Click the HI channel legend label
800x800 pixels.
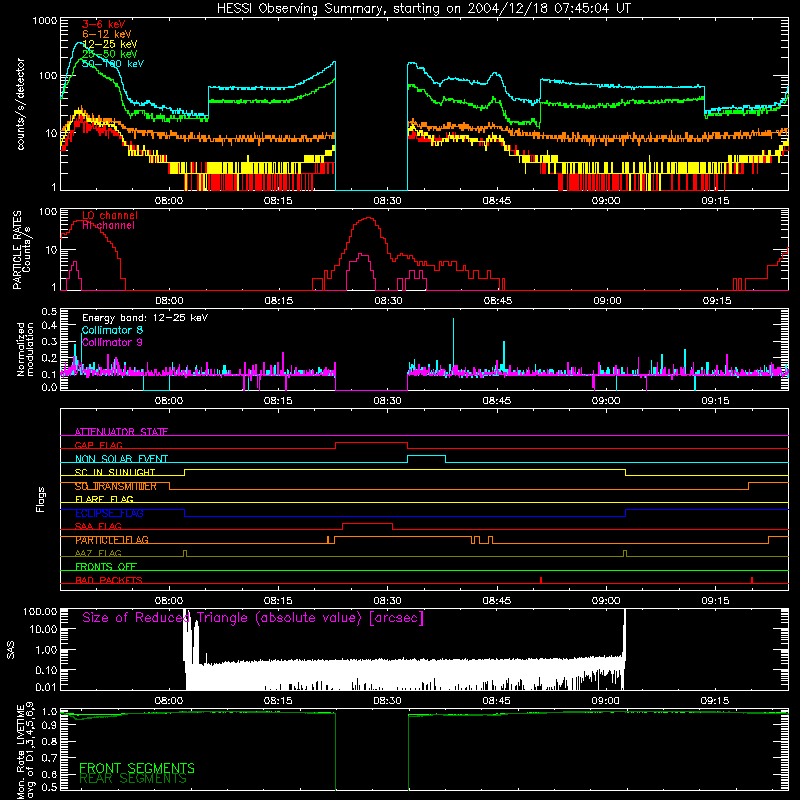pos(108,226)
